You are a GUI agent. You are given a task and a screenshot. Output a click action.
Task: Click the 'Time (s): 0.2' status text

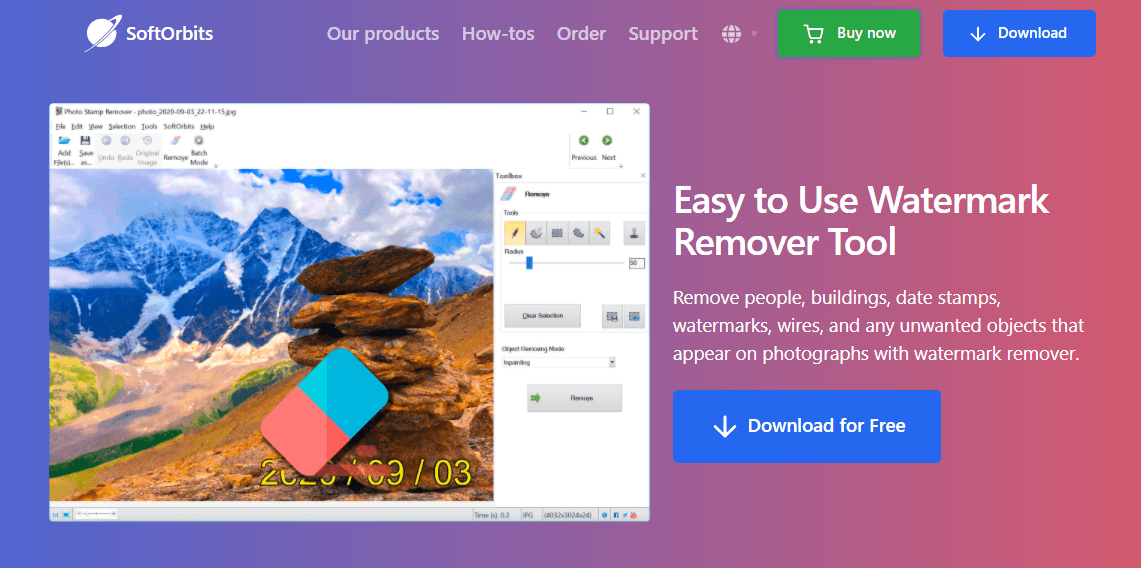tap(491, 515)
